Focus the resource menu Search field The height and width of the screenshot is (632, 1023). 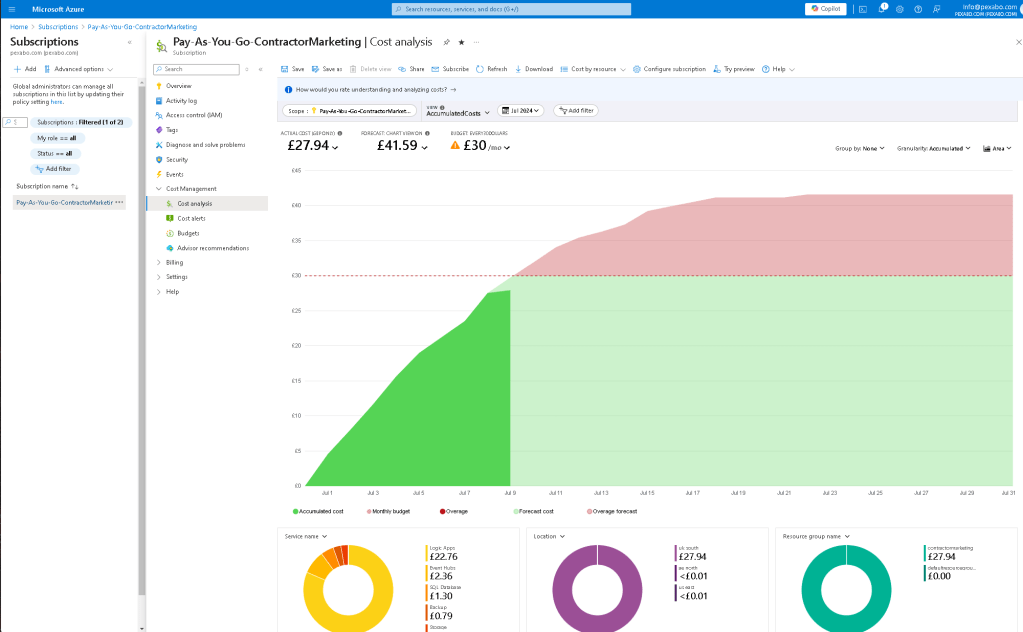click(x=196, y=69)
